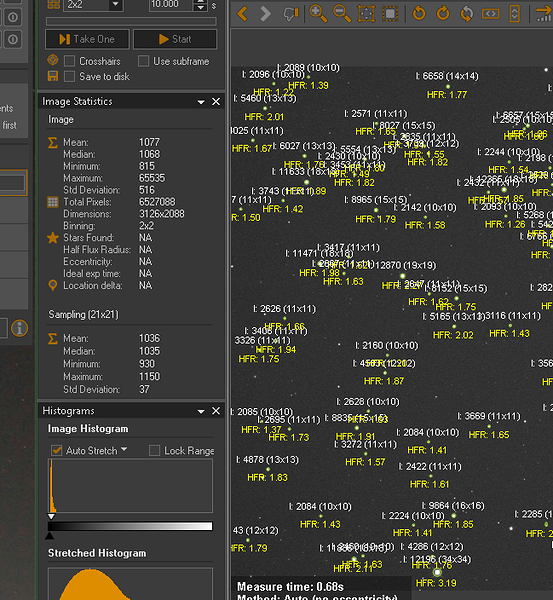Fit image to screen icon
The height and width of the screenshot is (600, 553).
click(x=366, y=14)
